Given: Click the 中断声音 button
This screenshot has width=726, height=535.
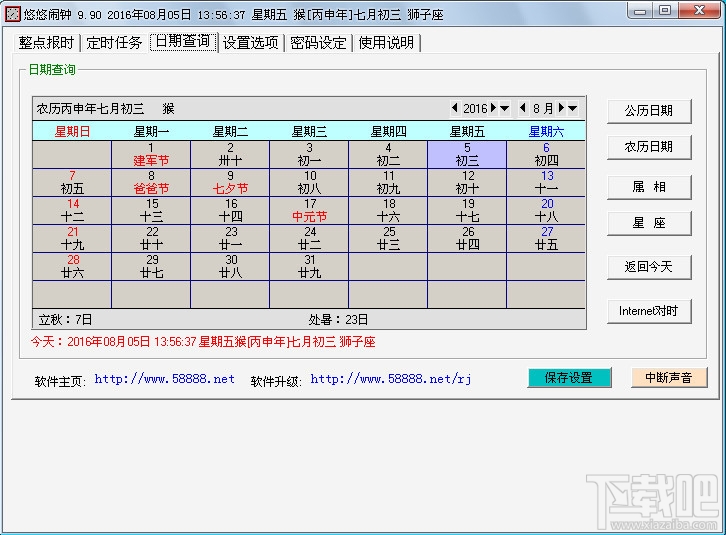Looking at the screenshot, I should coord(669,378).
